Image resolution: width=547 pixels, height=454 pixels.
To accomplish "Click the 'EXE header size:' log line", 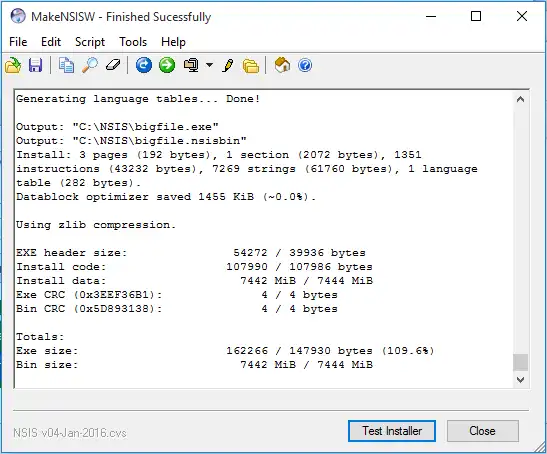I will point(191,253).
